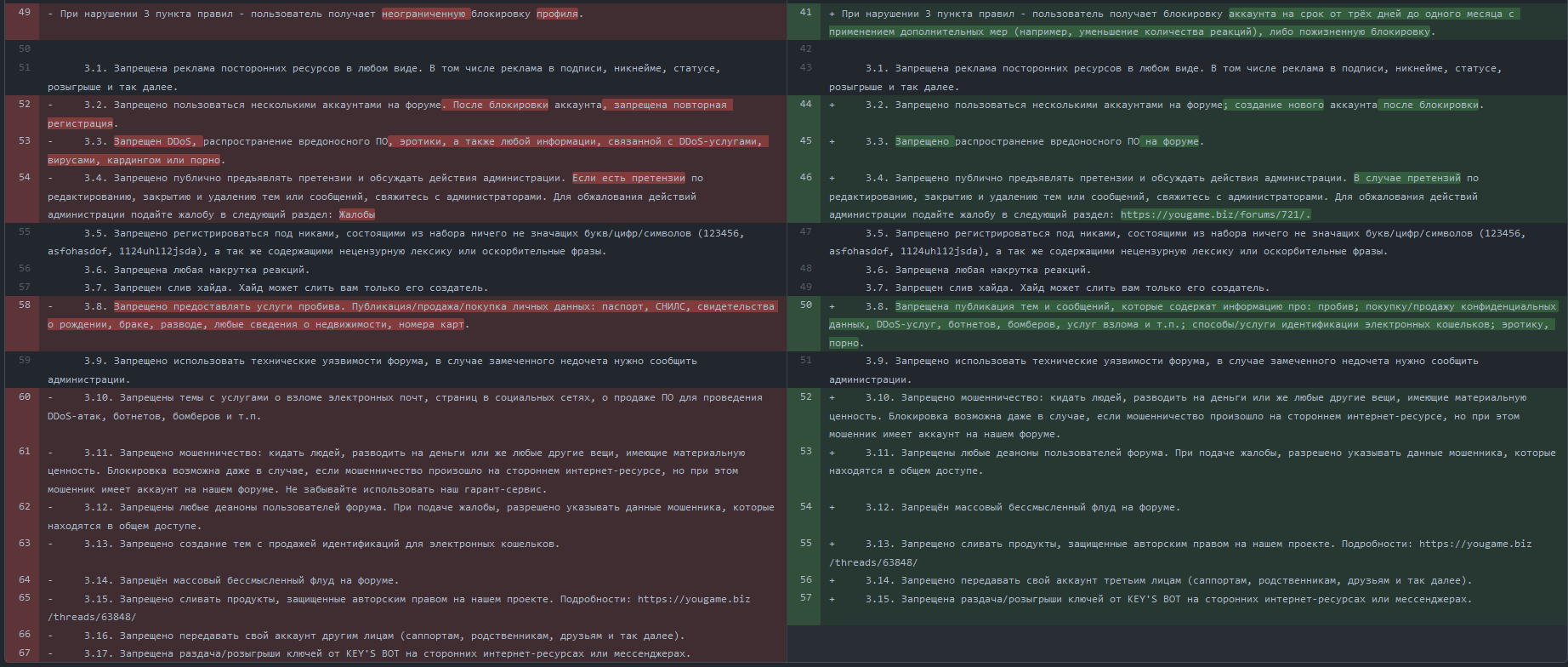Click removed line number 62 for rule 3.12
The image size is (1568, 667).
click(x=24, y=507)
